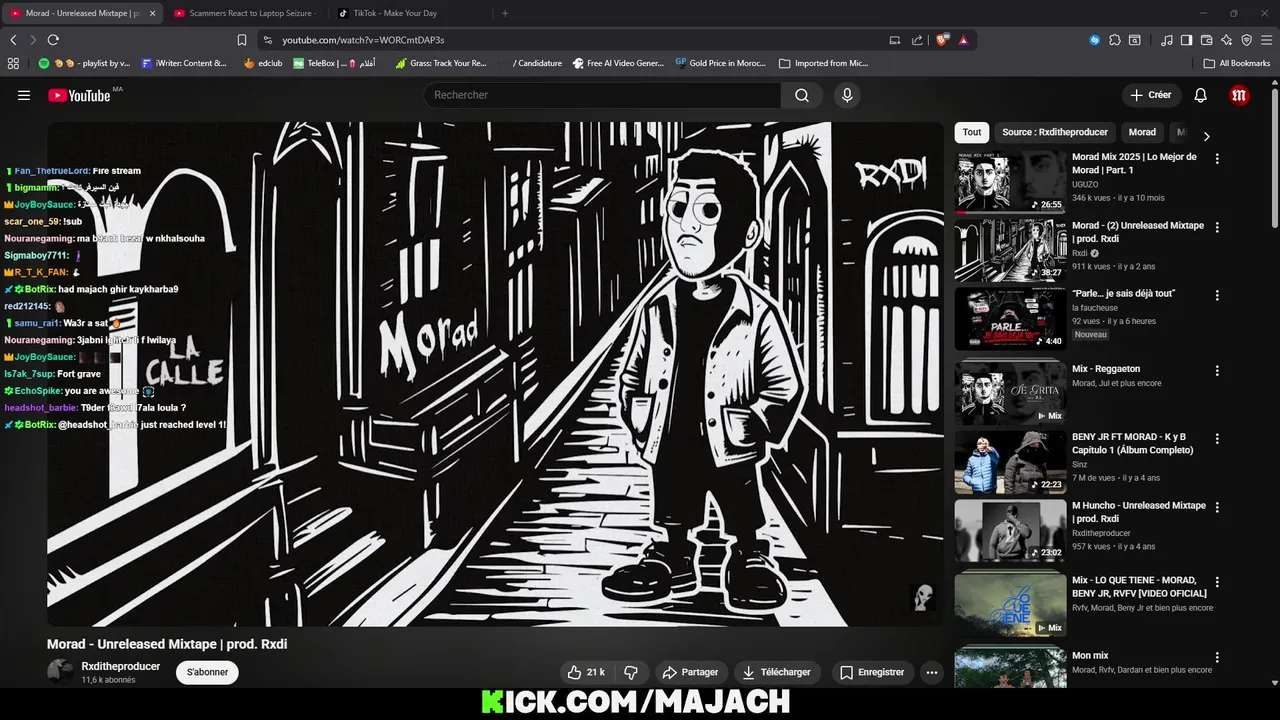
Task: Switch to Scammers React to Laptop Seizure tab
Action: tap(245, 13)
